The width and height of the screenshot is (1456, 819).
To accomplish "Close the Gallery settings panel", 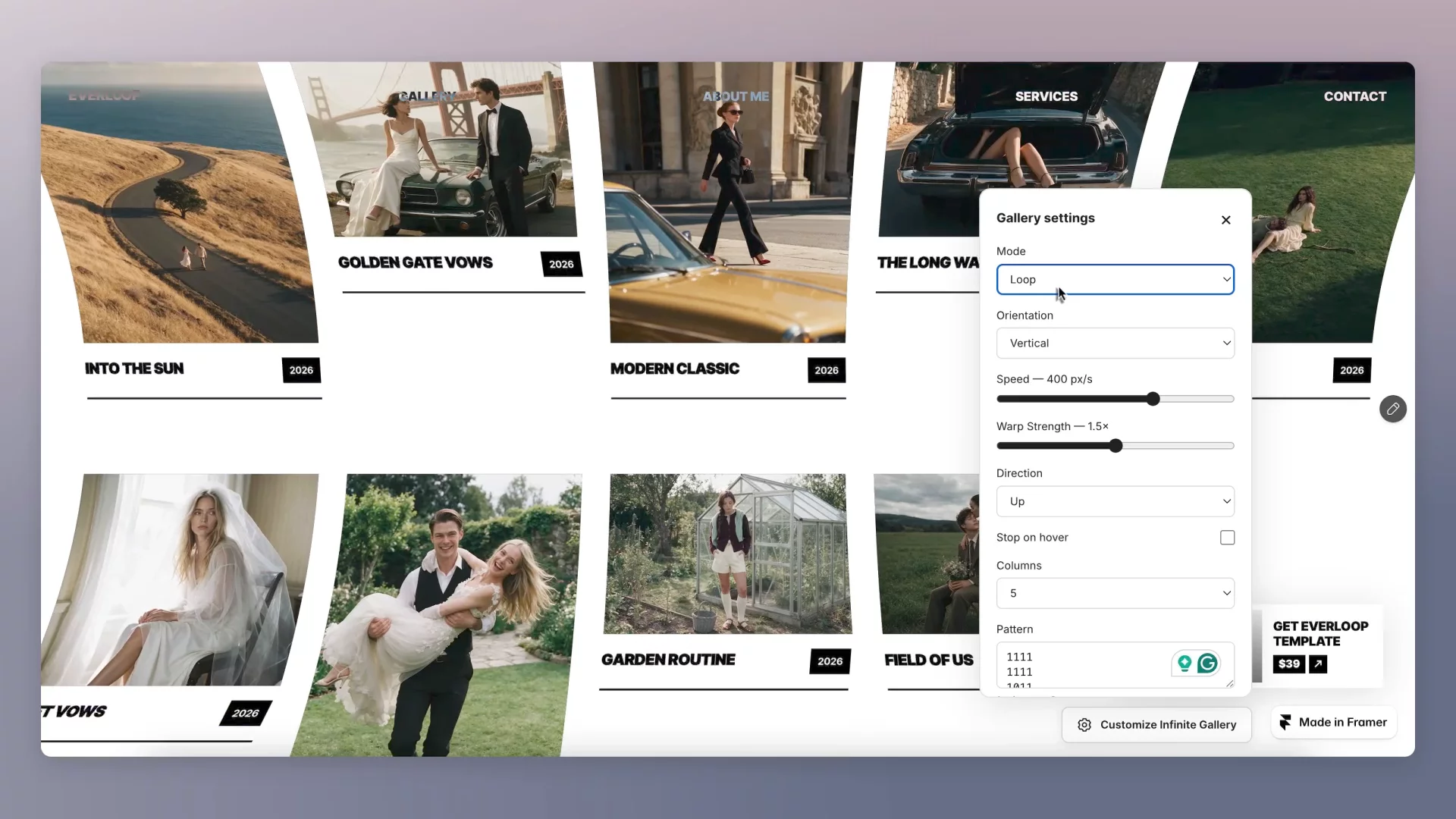I will tap(1225, 220).
